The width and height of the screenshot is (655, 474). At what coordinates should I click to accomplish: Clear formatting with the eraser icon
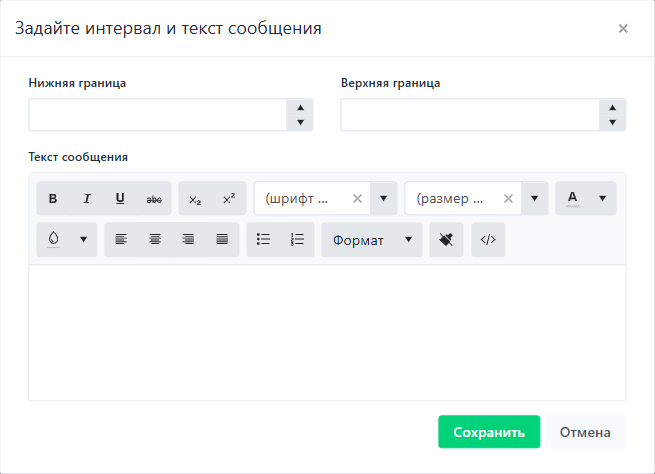[x=447, y=240]
